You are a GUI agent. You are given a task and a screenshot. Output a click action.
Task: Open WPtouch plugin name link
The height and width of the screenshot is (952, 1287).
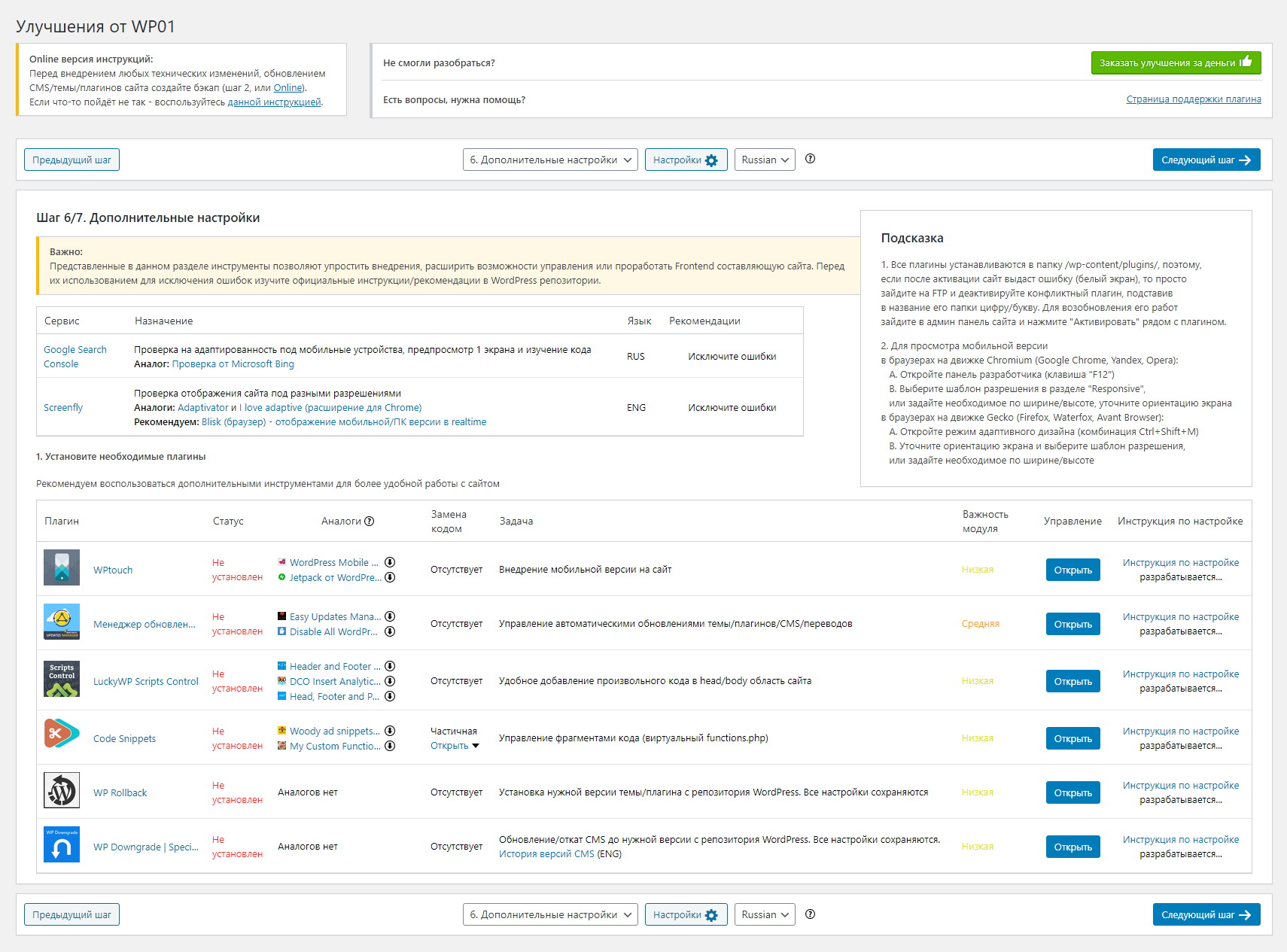pos(113,570)
